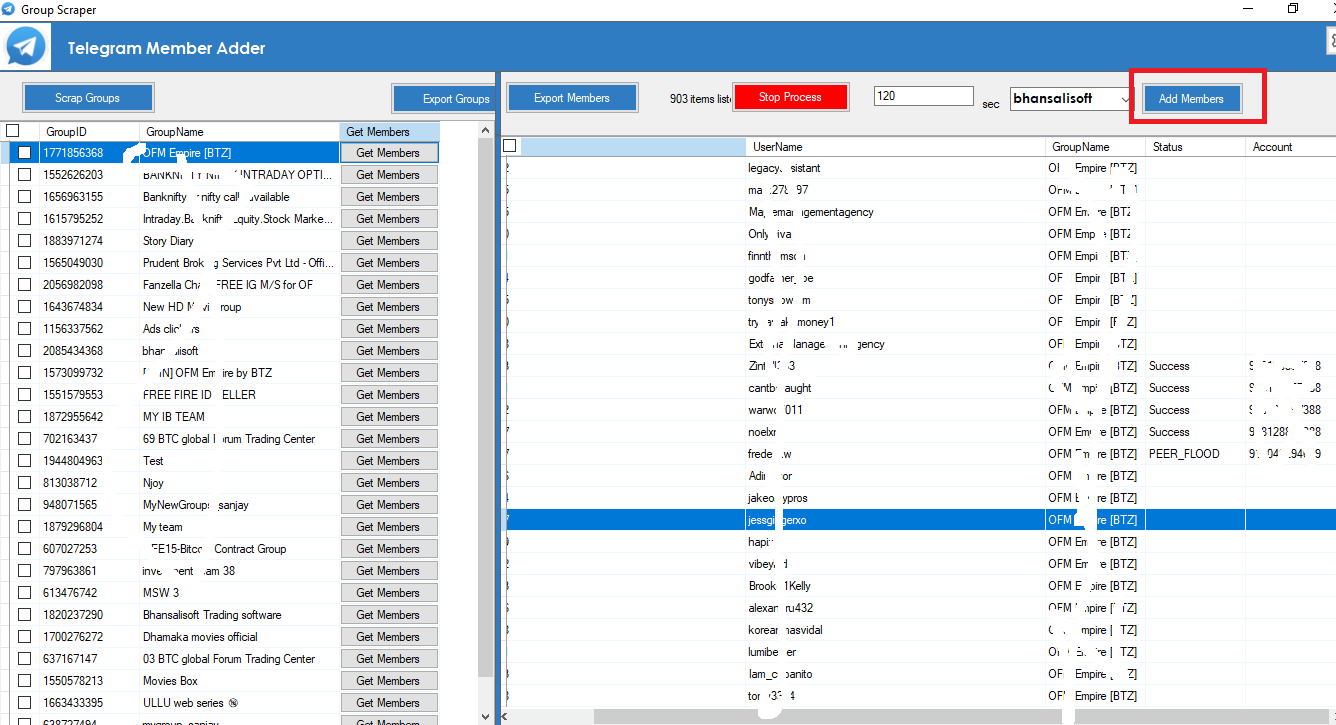
Task: Click Get Members for MSW 3
Action: point(389,593)
